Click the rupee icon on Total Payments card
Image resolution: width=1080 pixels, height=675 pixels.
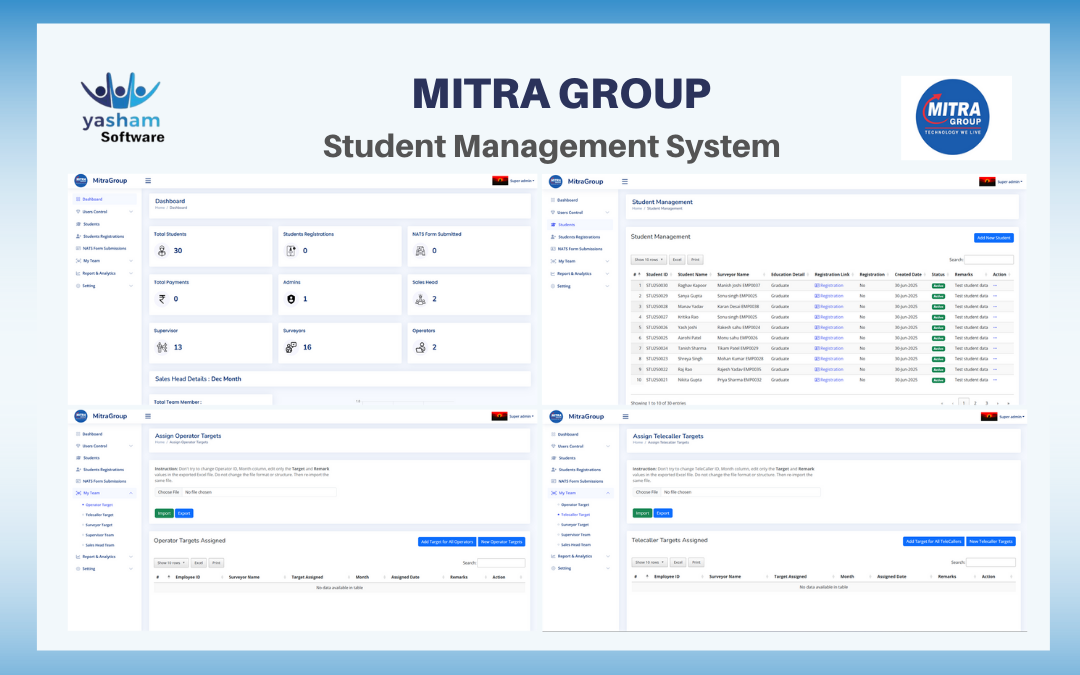pos(161,299)
